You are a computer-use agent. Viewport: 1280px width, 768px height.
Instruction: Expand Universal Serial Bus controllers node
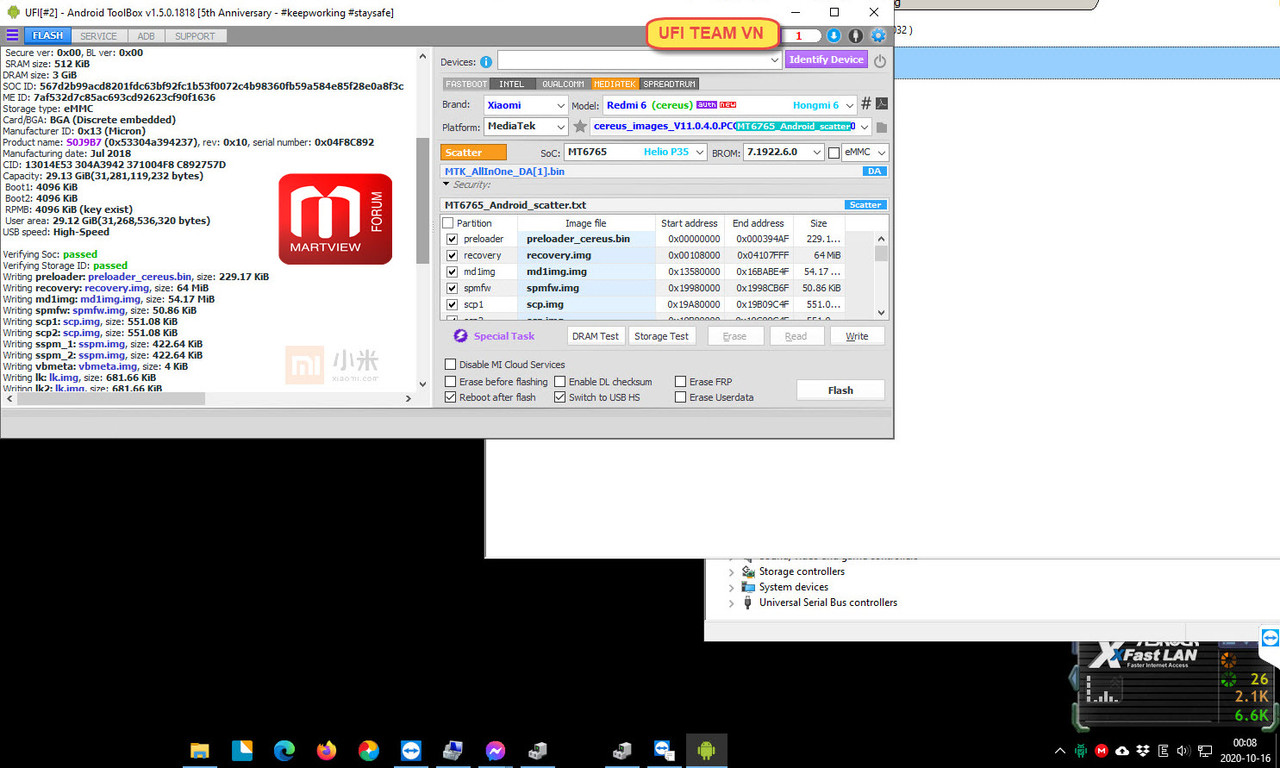[731, 603]
